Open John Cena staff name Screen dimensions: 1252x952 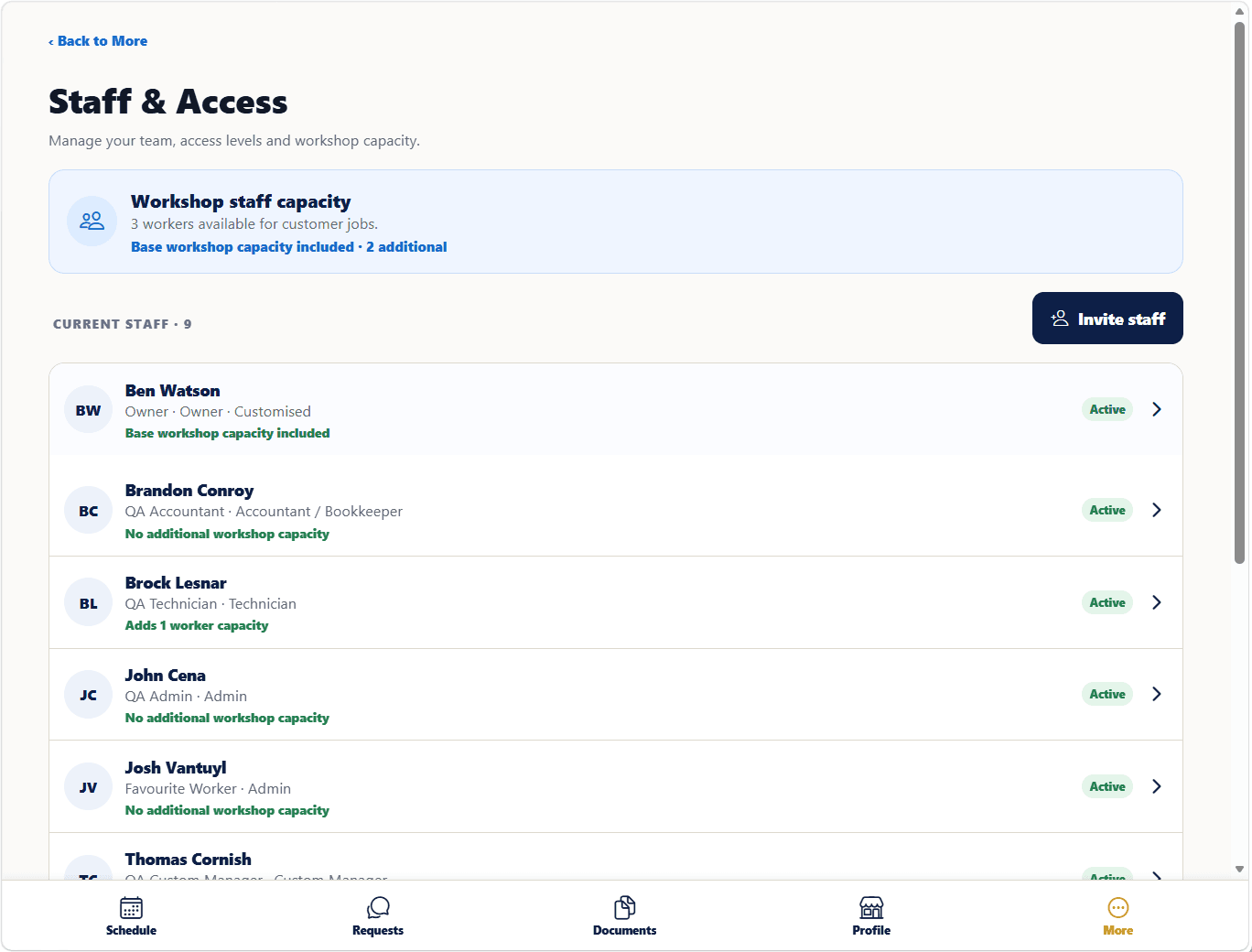166,676
